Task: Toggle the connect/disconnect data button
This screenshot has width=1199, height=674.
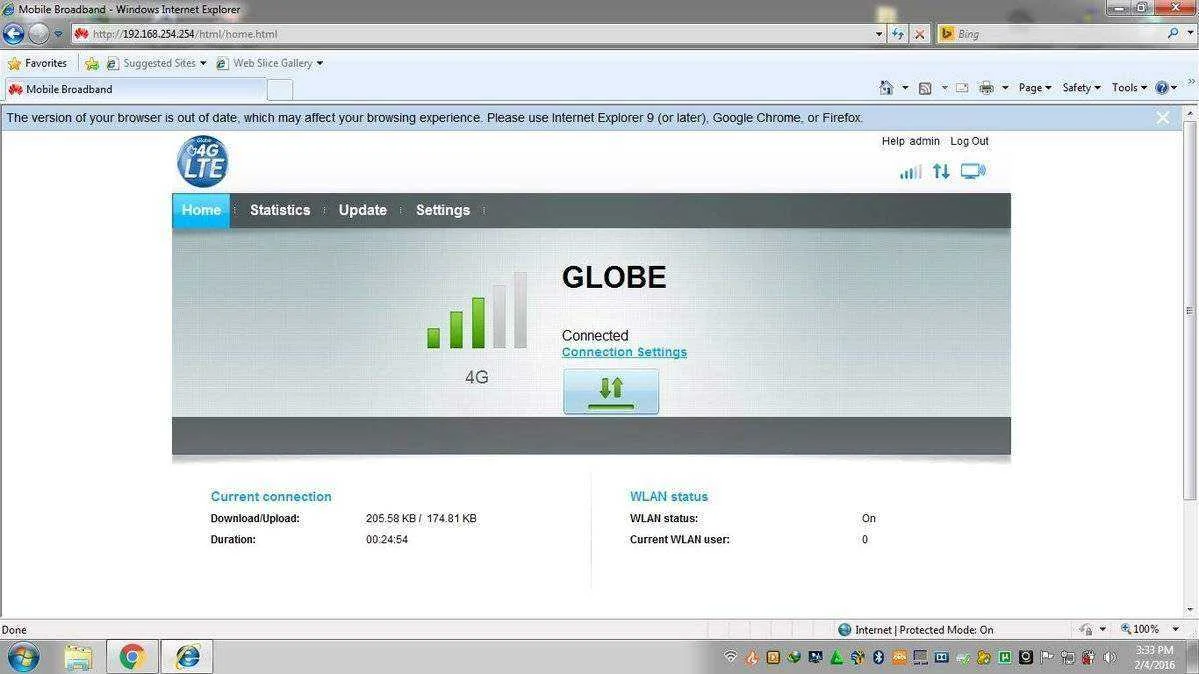Action: pos(611,392)
